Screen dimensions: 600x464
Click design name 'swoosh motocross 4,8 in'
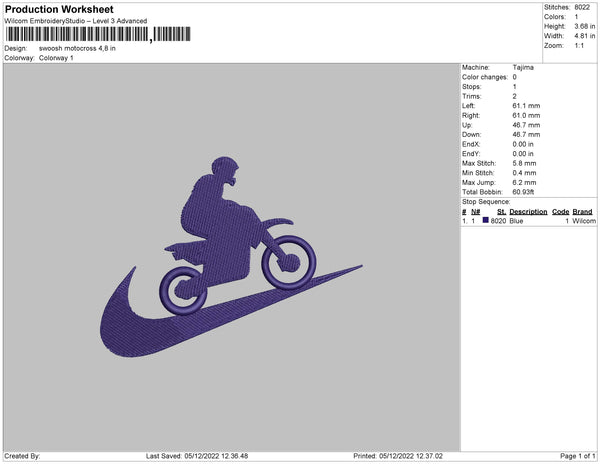pos(77,49)
